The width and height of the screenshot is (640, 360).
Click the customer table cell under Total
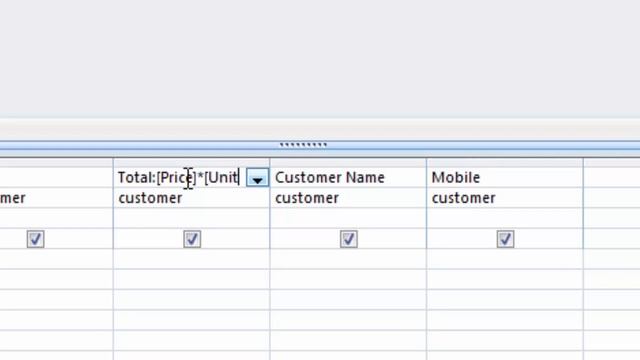pos(191,198)
